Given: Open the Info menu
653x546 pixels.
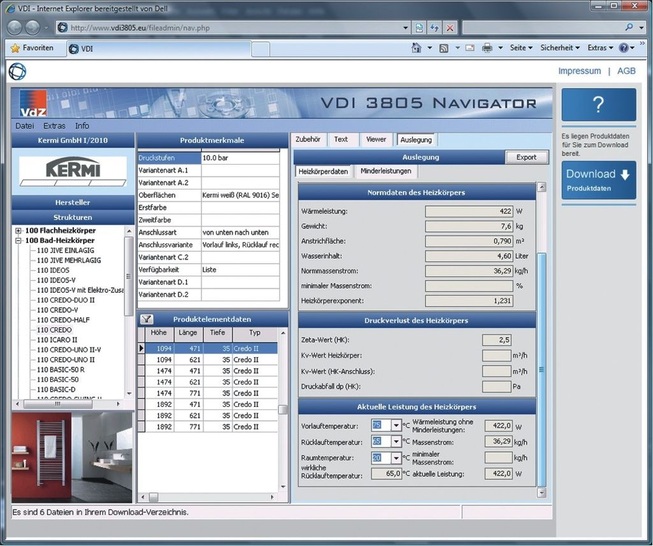Looking at the screenshot, I should point(82,126).
